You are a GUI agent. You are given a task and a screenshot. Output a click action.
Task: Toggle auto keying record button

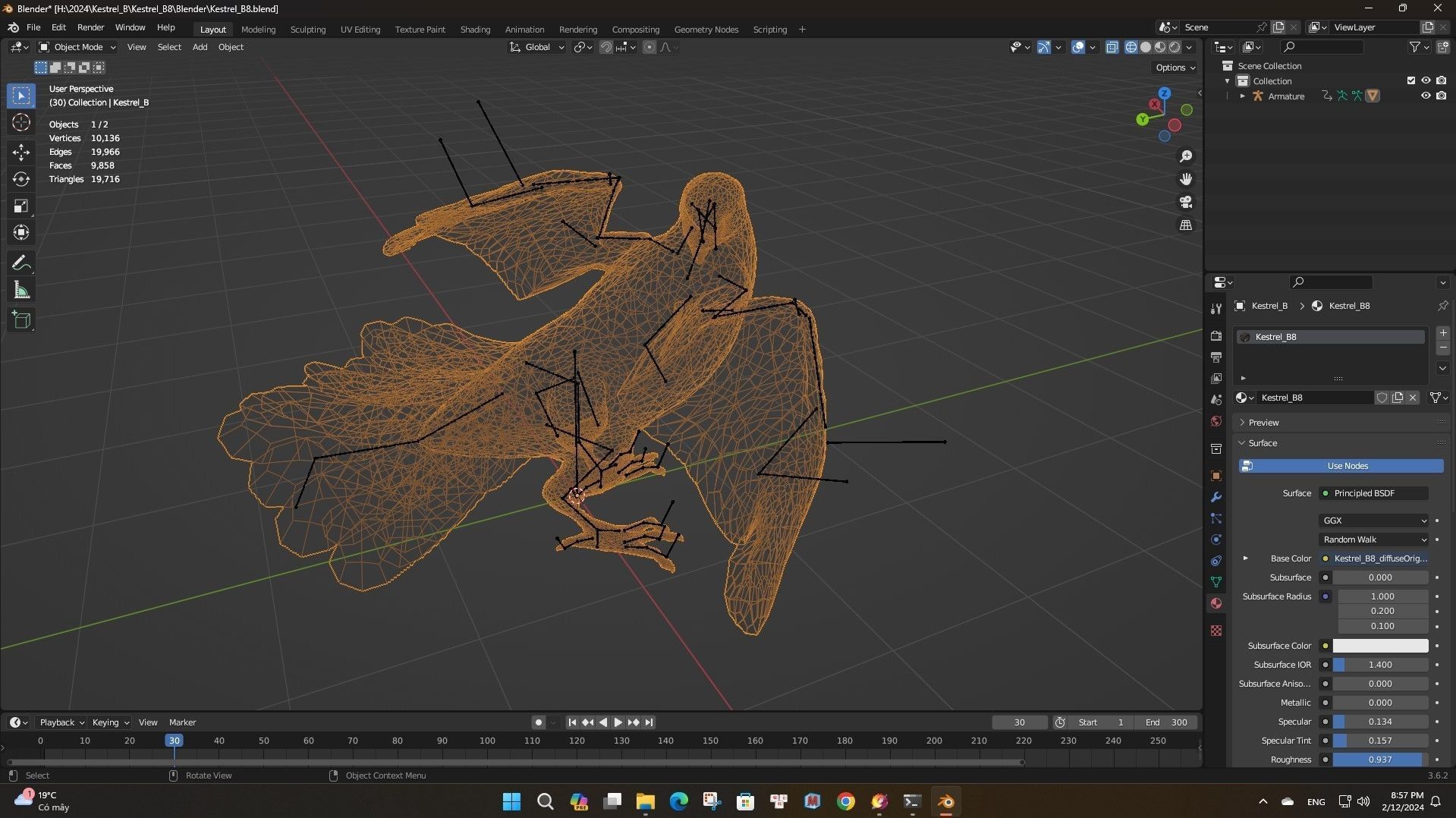[538, 722]
